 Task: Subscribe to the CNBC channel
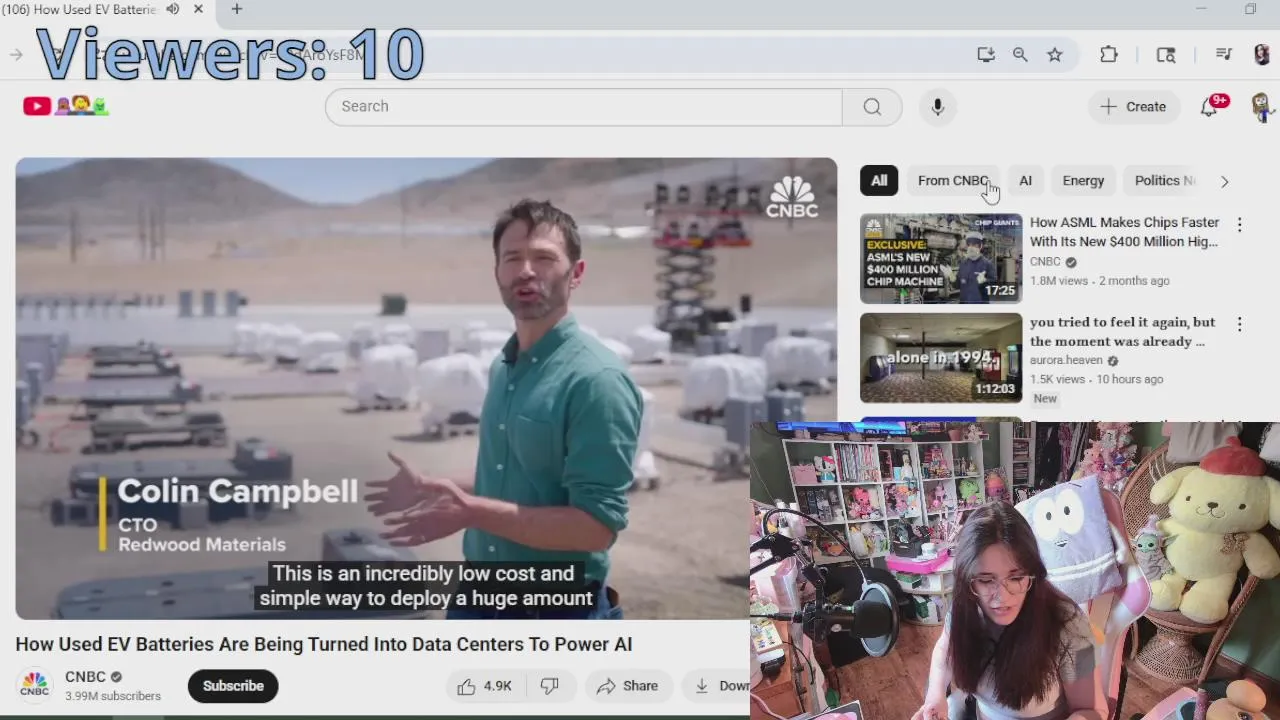coord(233,686)
